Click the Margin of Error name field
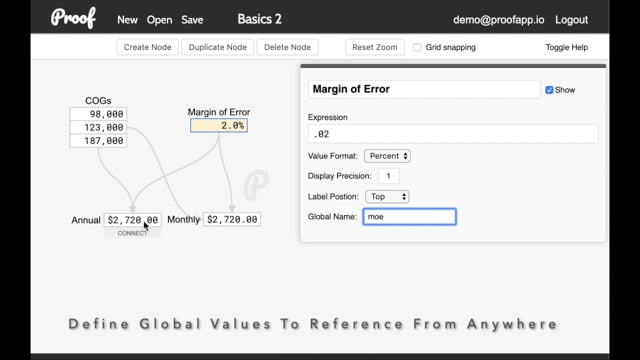 click(424, 89)
